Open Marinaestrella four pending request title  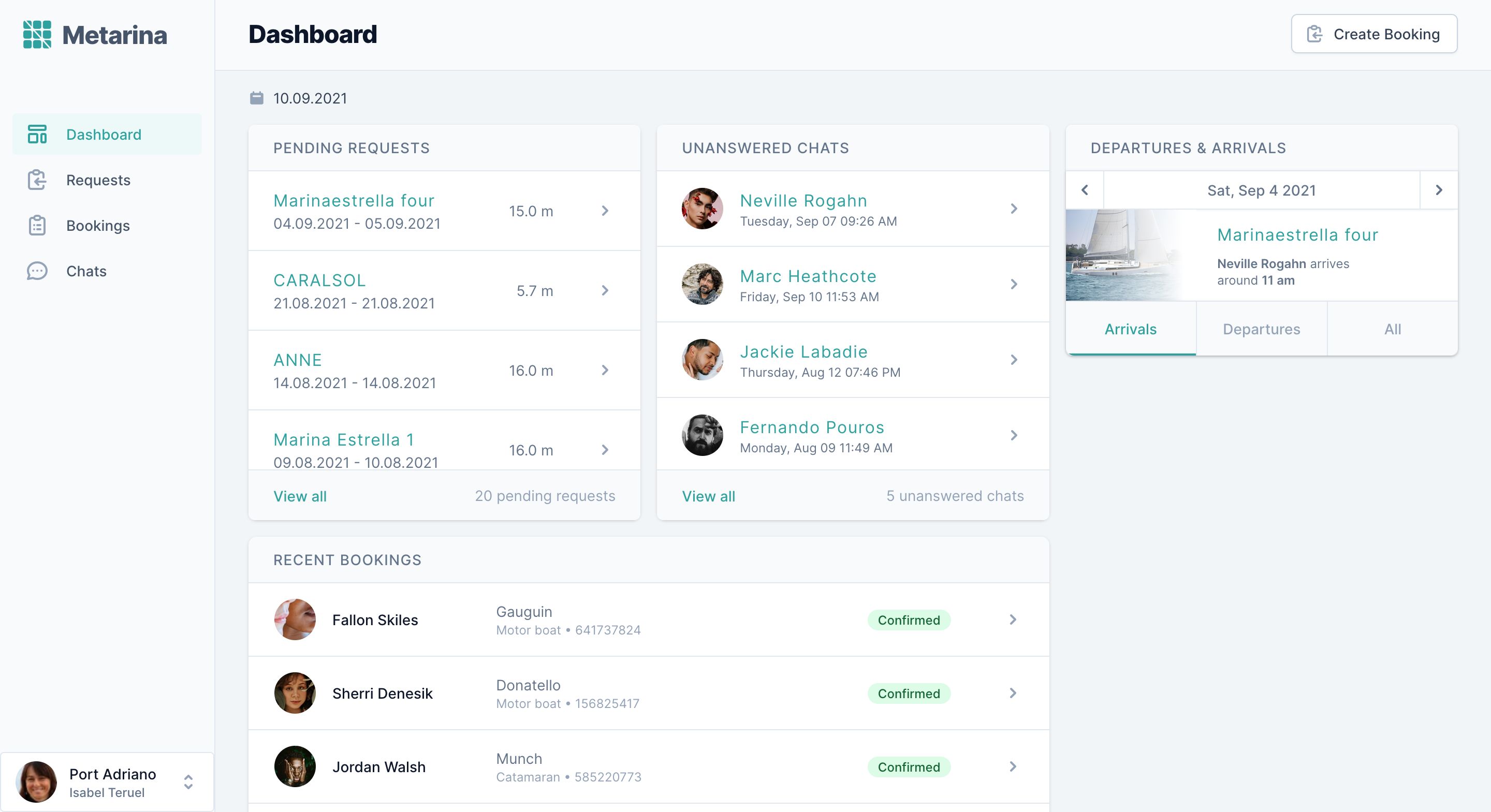pos(354,200)
